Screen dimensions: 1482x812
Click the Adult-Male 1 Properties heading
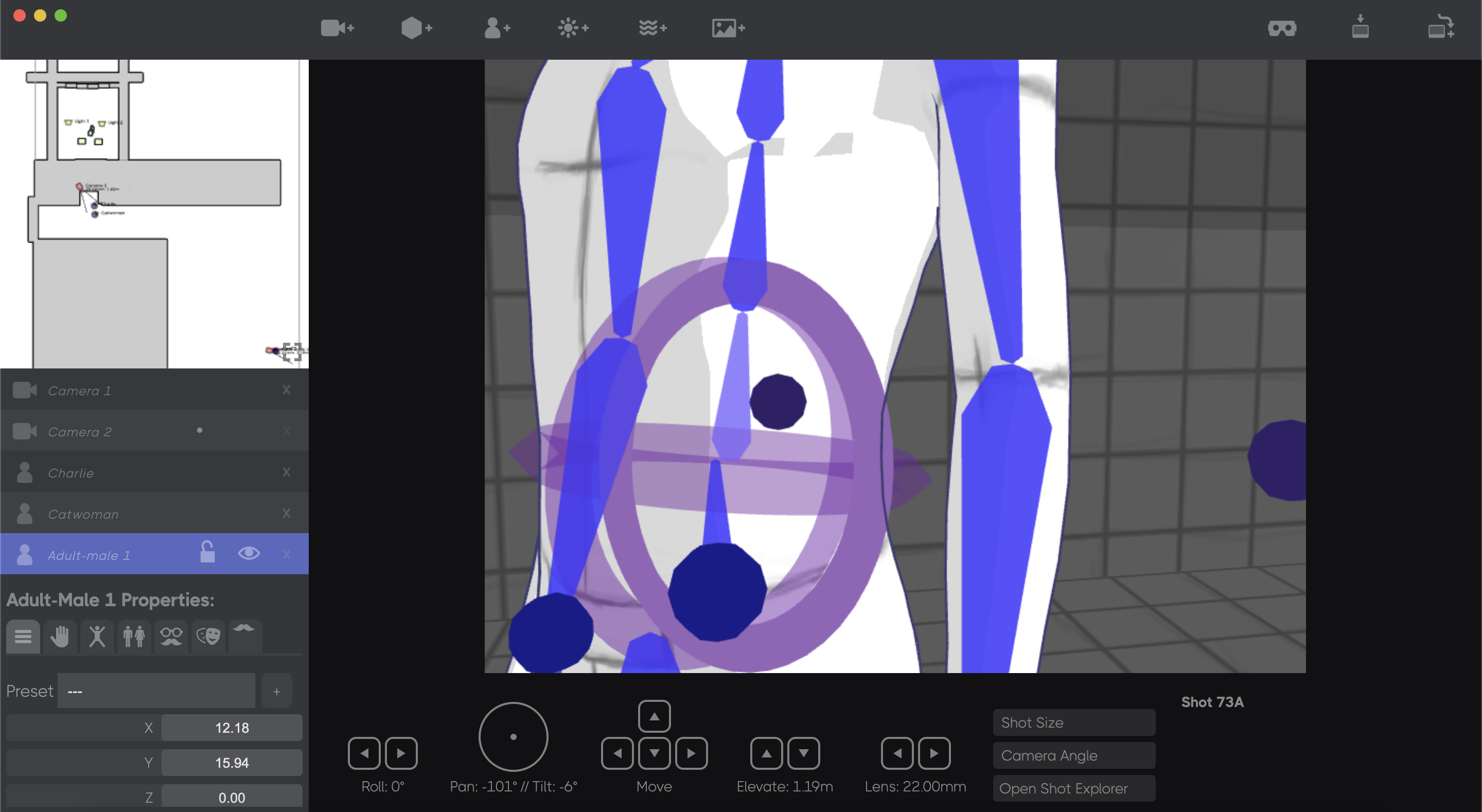click(x=111, y=600)
